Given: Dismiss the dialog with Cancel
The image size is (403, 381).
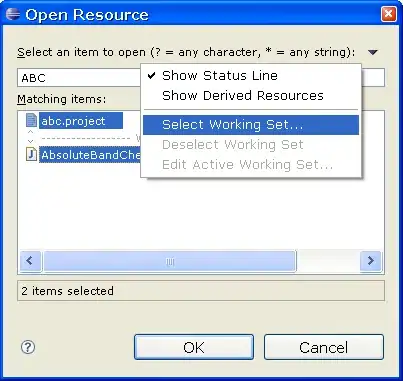Looking at the screenshot, I should pos(324,347).
